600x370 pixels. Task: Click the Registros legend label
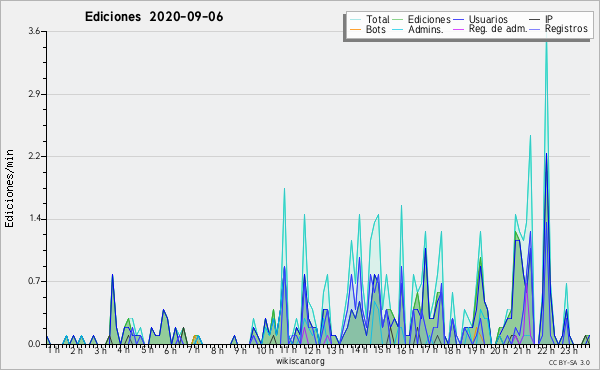(x=566, y=29)
